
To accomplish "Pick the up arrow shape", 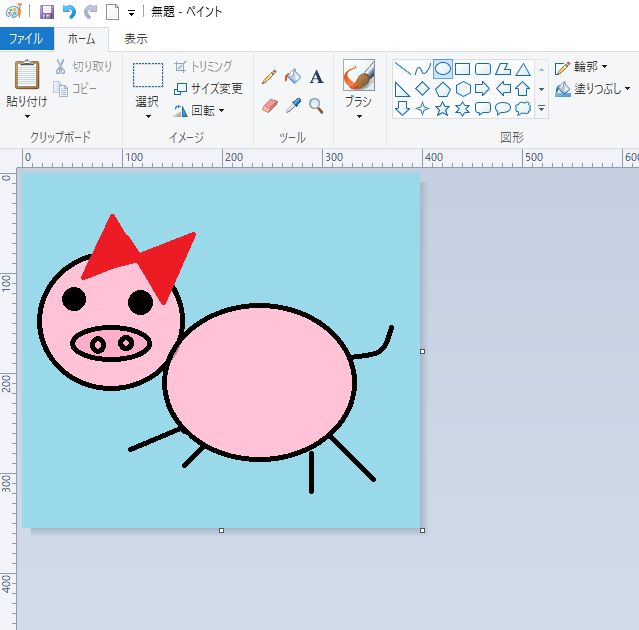I will coord(523,89).
